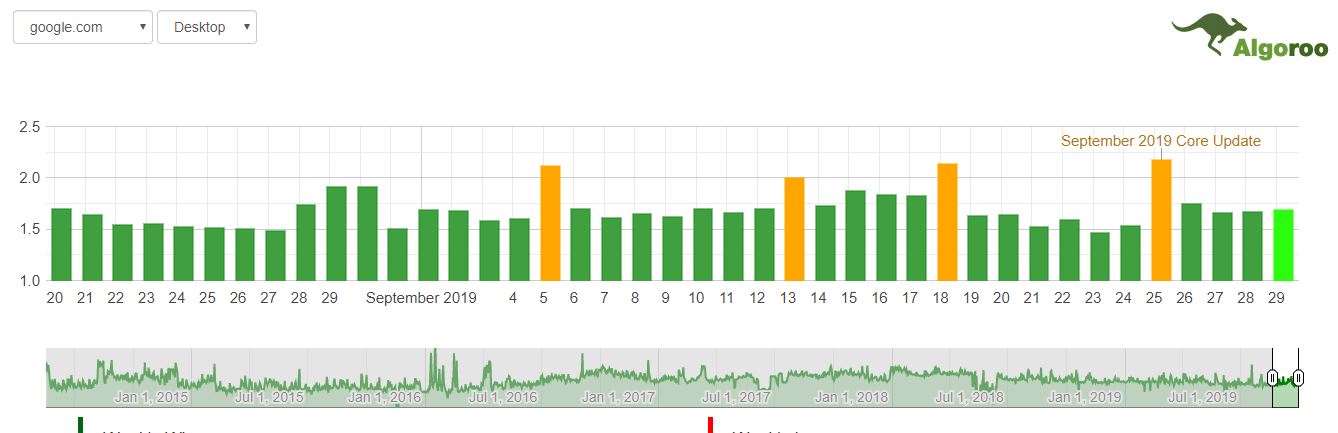Click the orange bar for September 5
This screenshot has width=1338, height=433.
pos(550,223)
